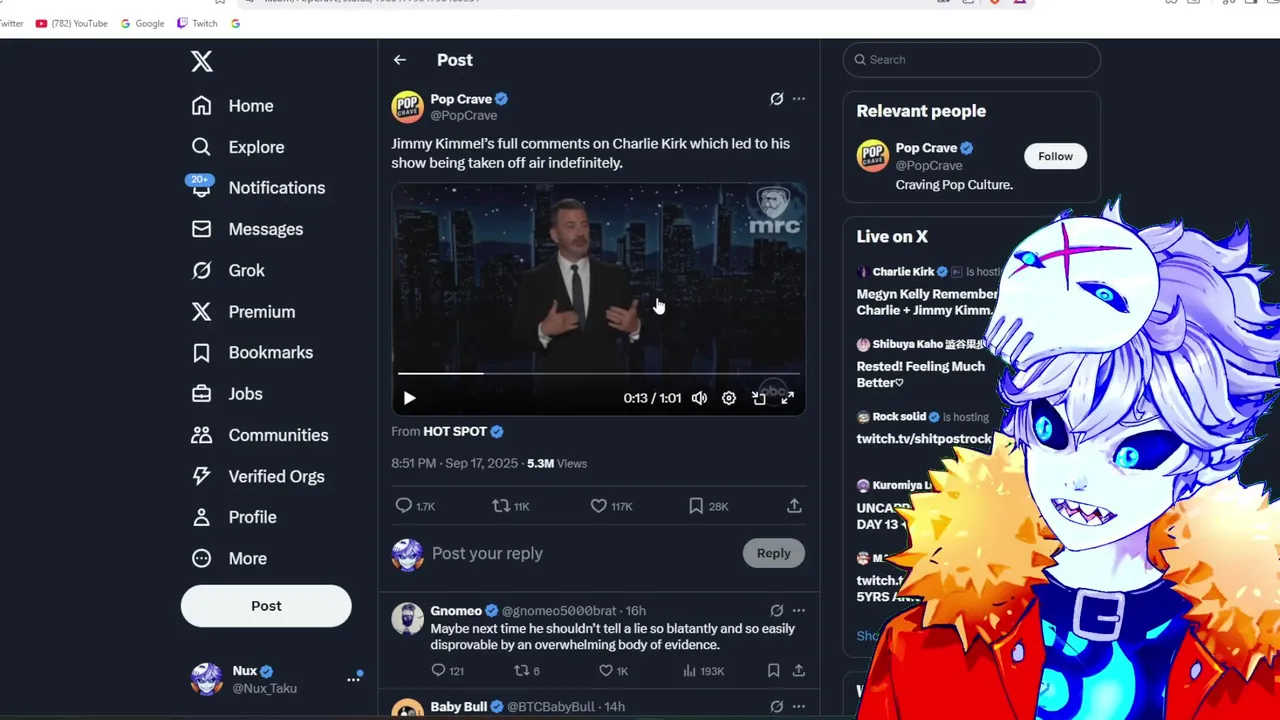Bookmark the post with 28K bookmarks
1280x720 pixels.
pos(708,506)
